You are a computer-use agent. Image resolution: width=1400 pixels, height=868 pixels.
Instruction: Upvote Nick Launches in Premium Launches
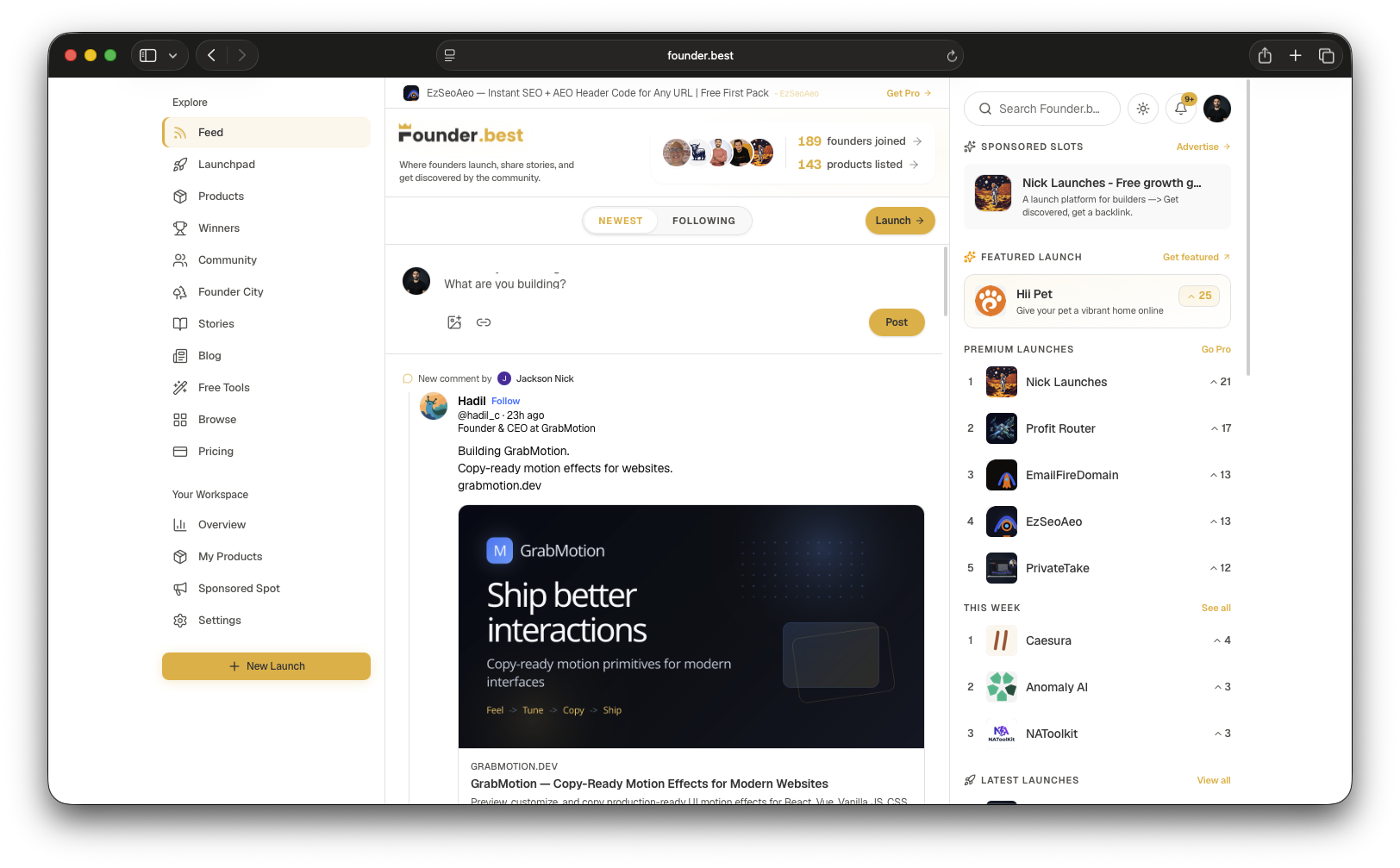1220,382
